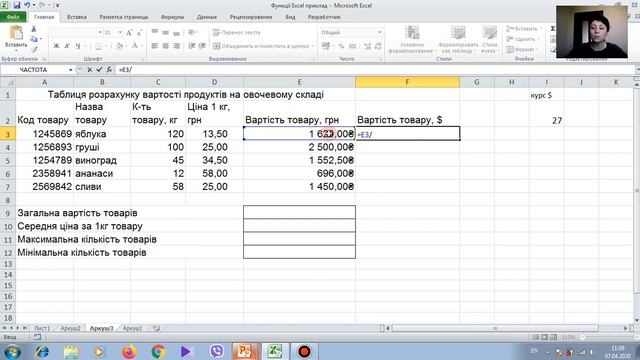This screenshot has height=360, width=640.
Task: Open the Файл (File) tab
Action: (x=13, y=17)
